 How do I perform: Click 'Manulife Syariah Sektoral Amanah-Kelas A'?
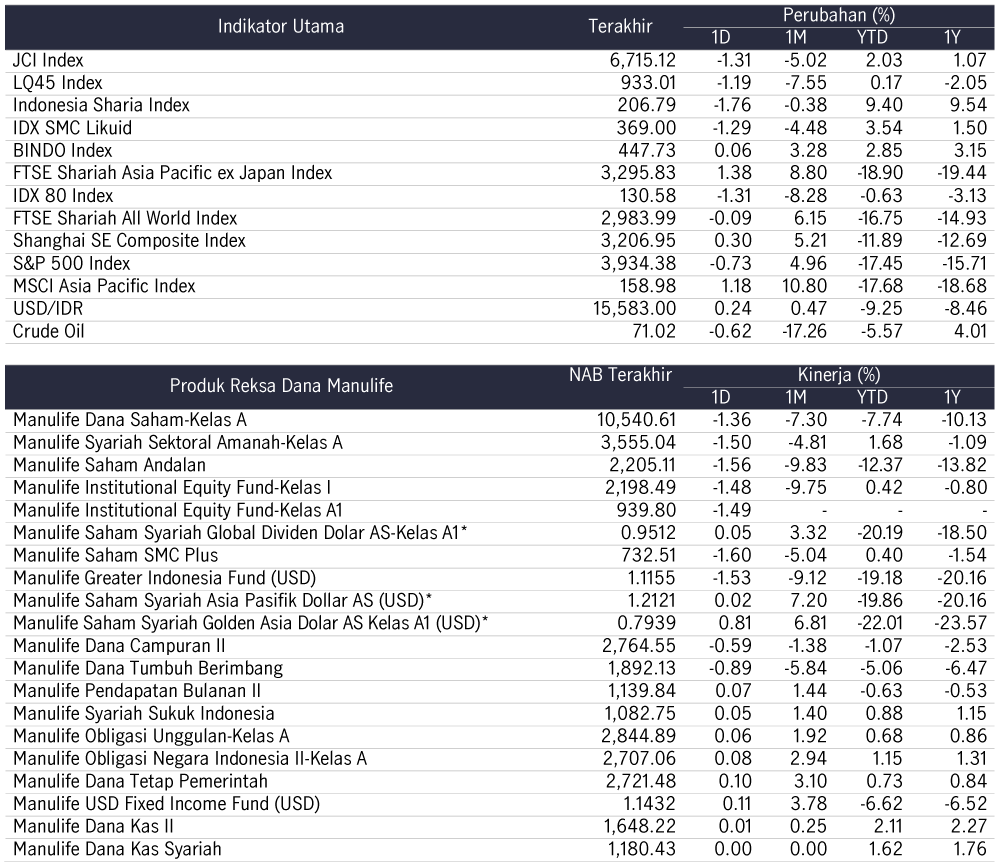(178, 442)
